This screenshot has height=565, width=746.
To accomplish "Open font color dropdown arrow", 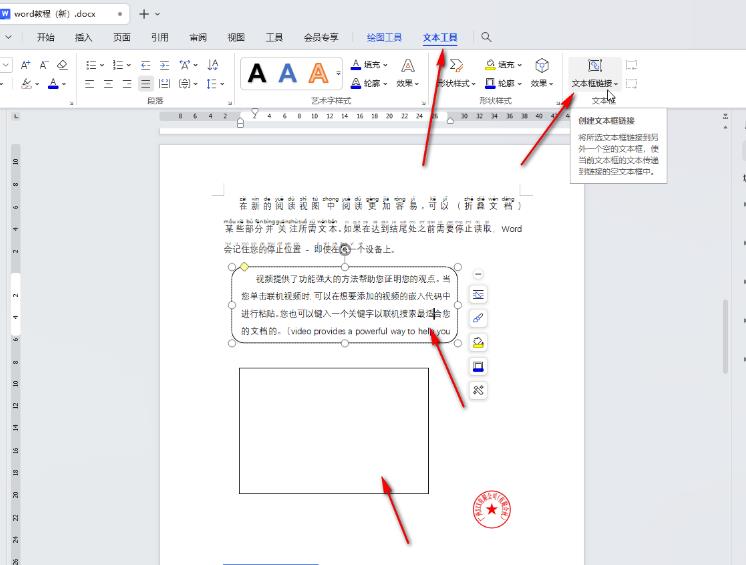I will click(64, 84).
